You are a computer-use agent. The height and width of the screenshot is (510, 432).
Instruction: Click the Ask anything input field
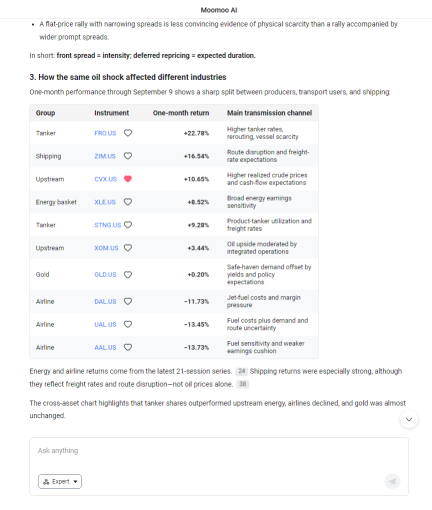219,455
